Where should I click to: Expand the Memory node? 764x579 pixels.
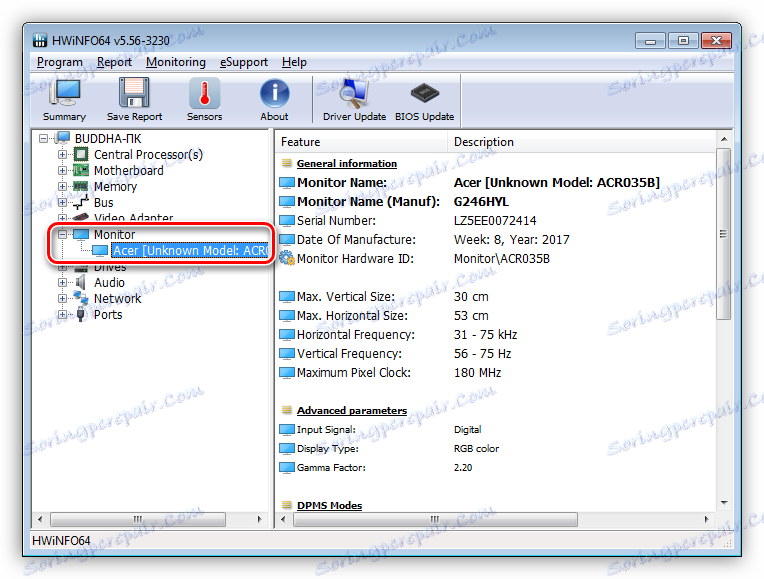62,187
